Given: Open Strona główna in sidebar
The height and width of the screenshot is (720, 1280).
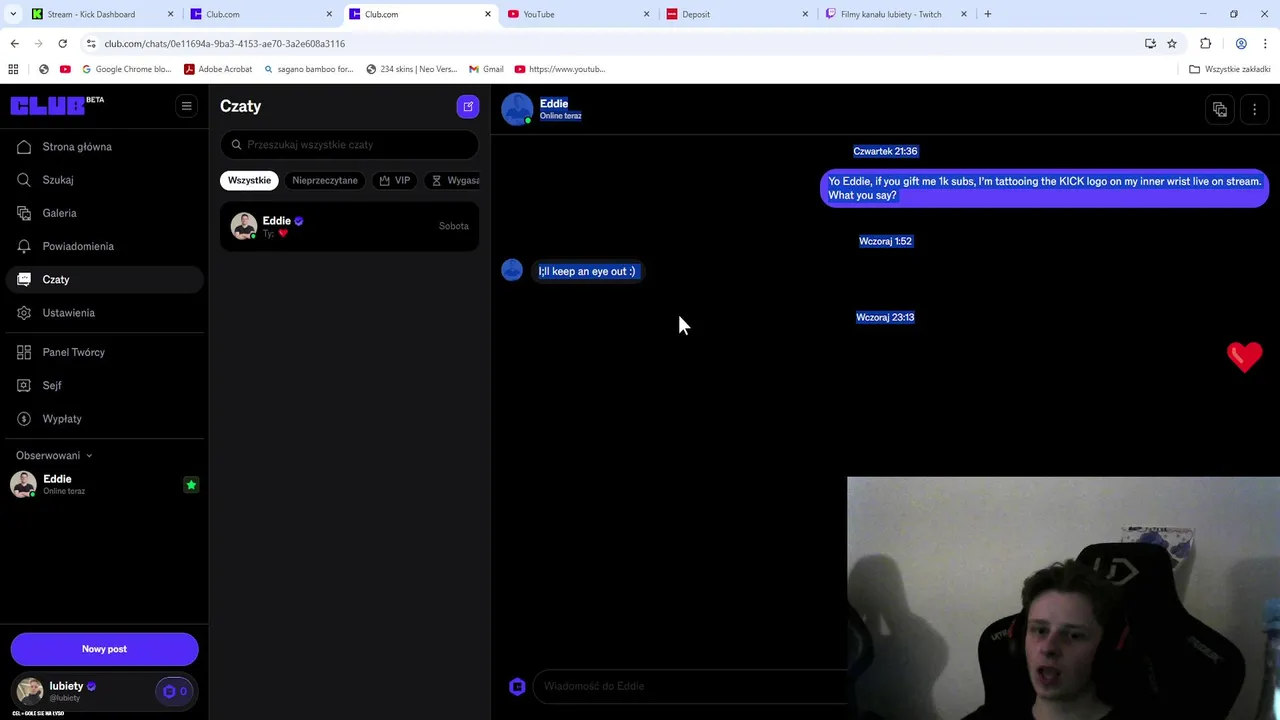Looking at the screenshot, I should [104, 147].
